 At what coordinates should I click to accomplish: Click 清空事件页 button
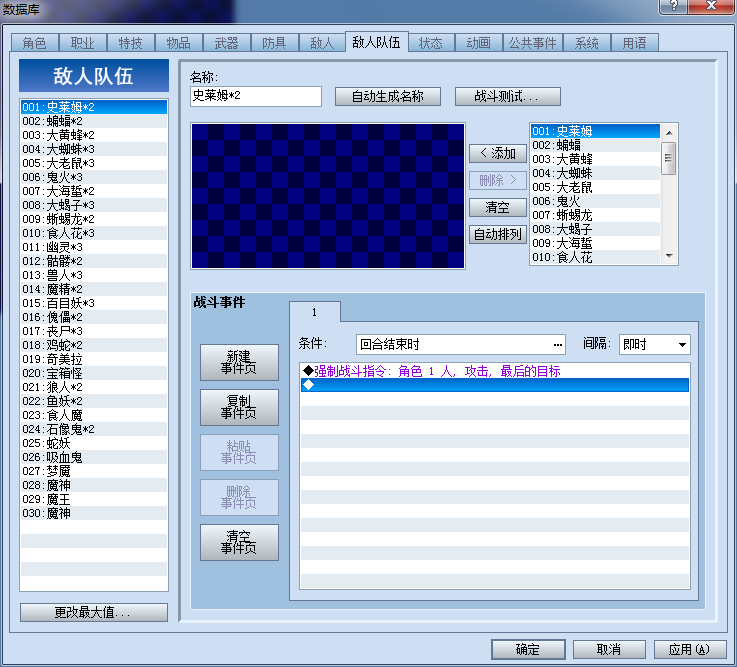click(239, 542)
